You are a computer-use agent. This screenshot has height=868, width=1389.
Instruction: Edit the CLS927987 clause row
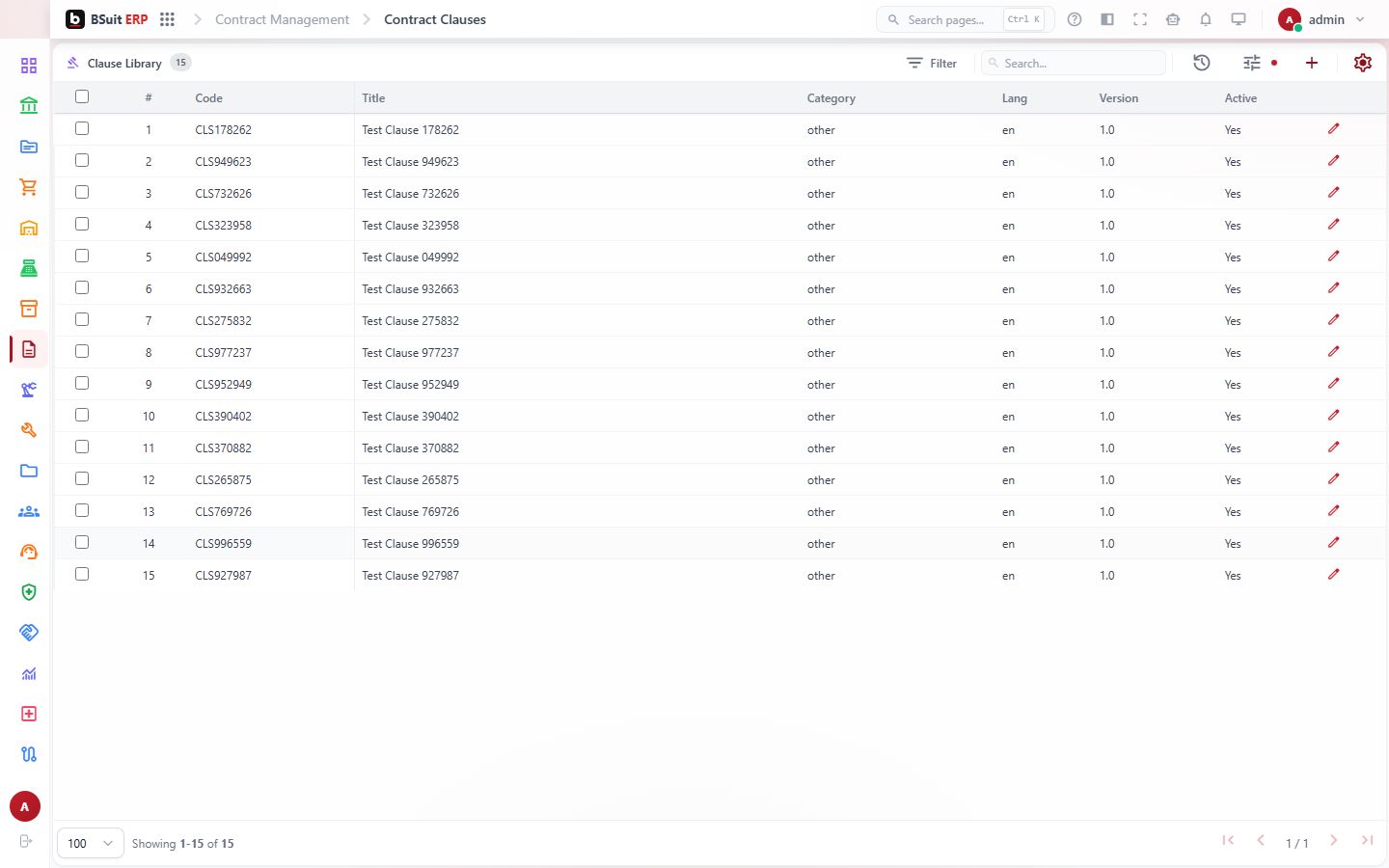pyautogui.click(x=1334, y=575)
